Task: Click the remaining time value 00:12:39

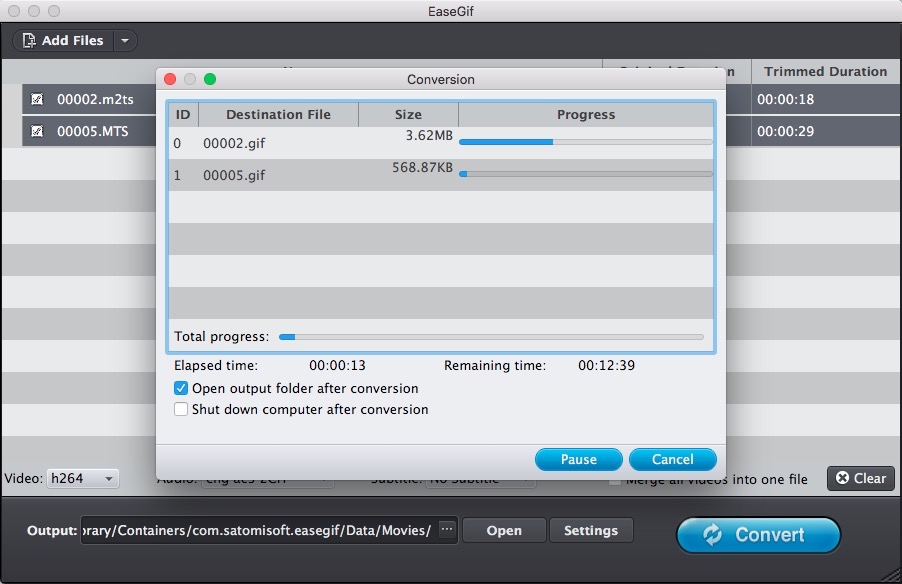Action: [x=606, y=365]
